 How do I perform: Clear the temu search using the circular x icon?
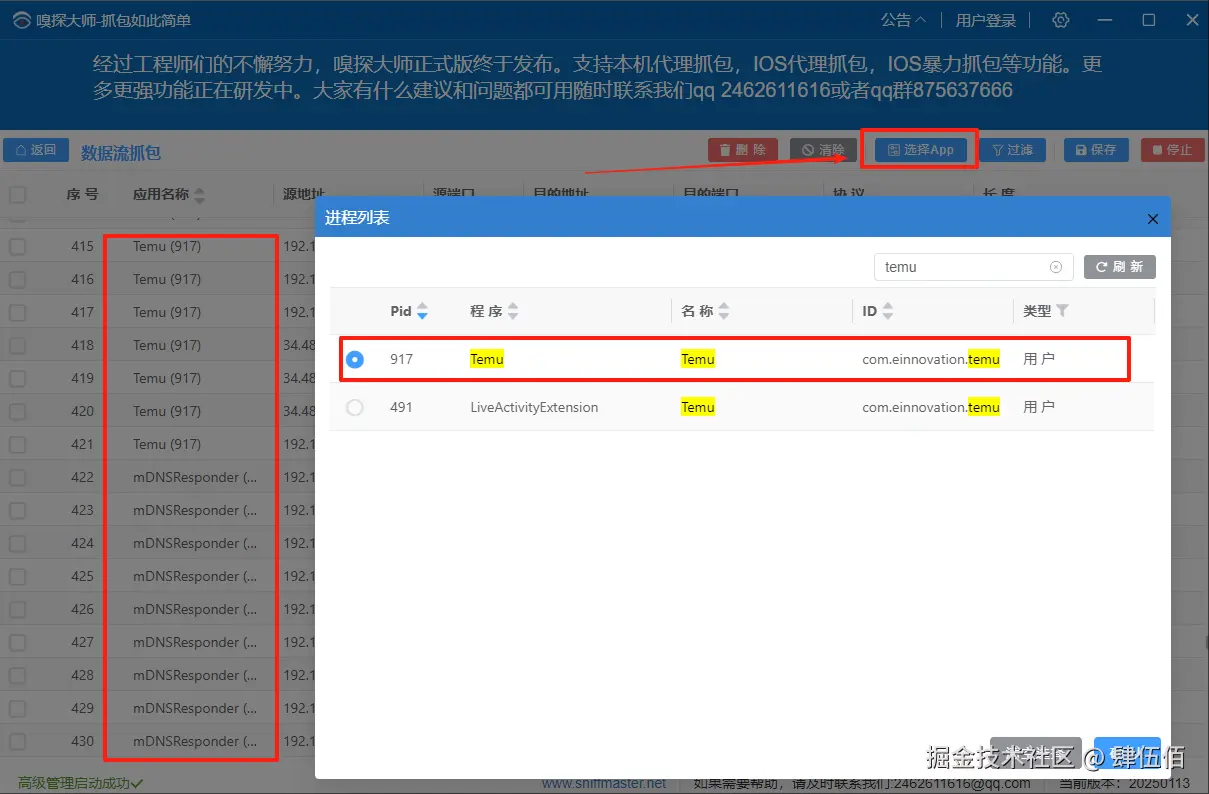coord(1055,266)
